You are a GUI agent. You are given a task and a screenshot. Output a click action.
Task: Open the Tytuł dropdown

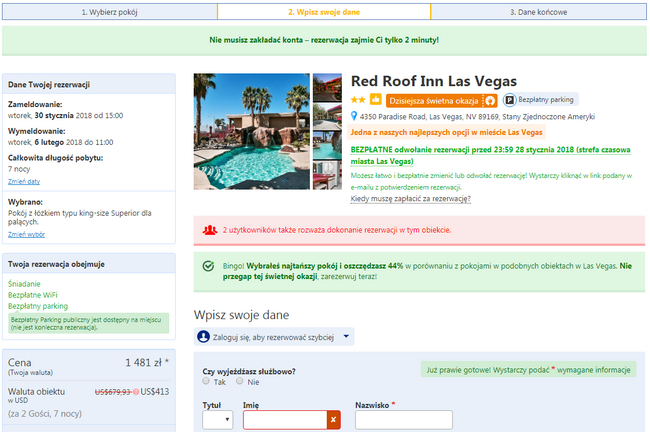pos(218,420)
